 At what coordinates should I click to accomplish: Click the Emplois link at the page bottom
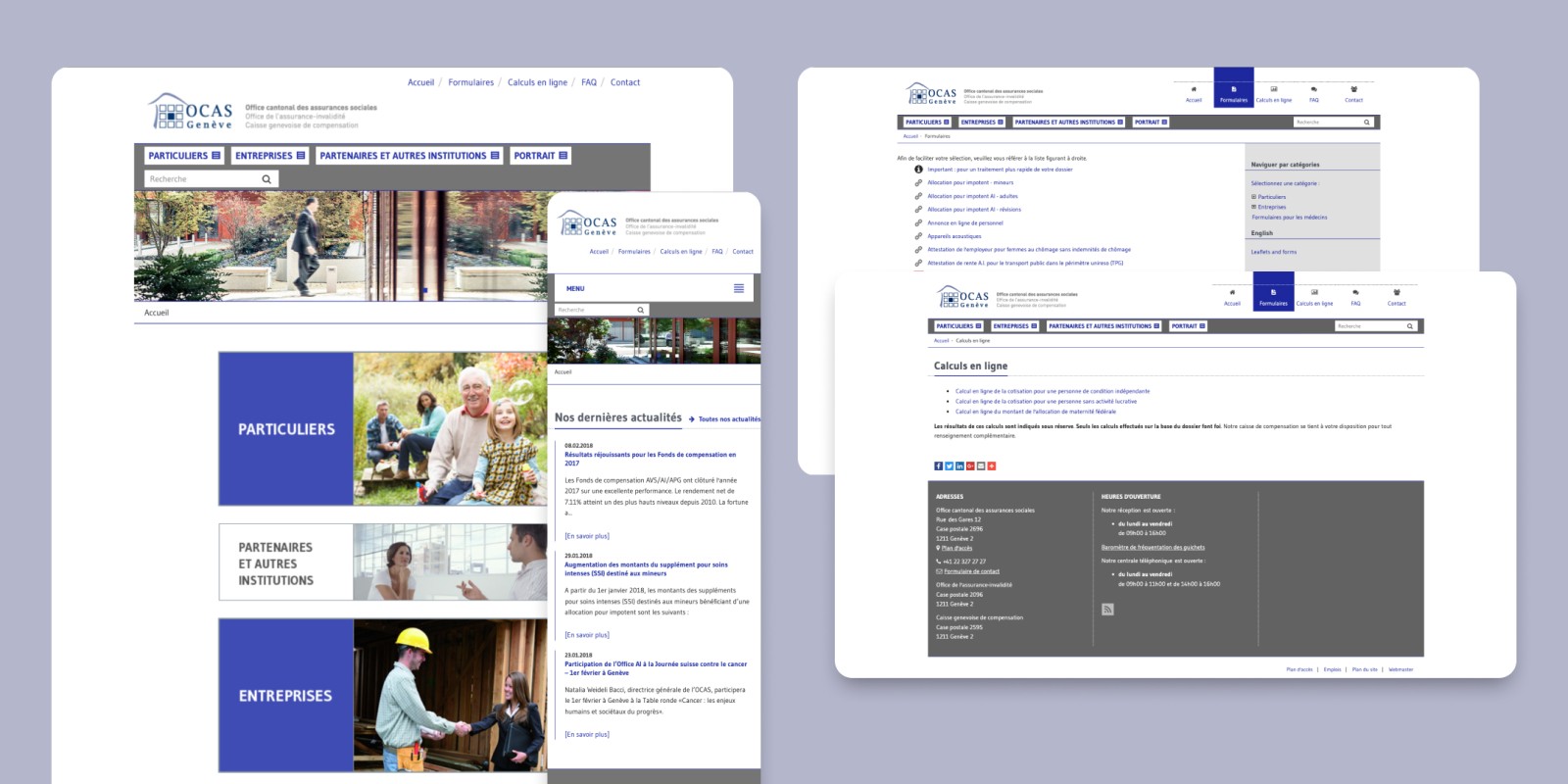click(x=1332, y=670)
